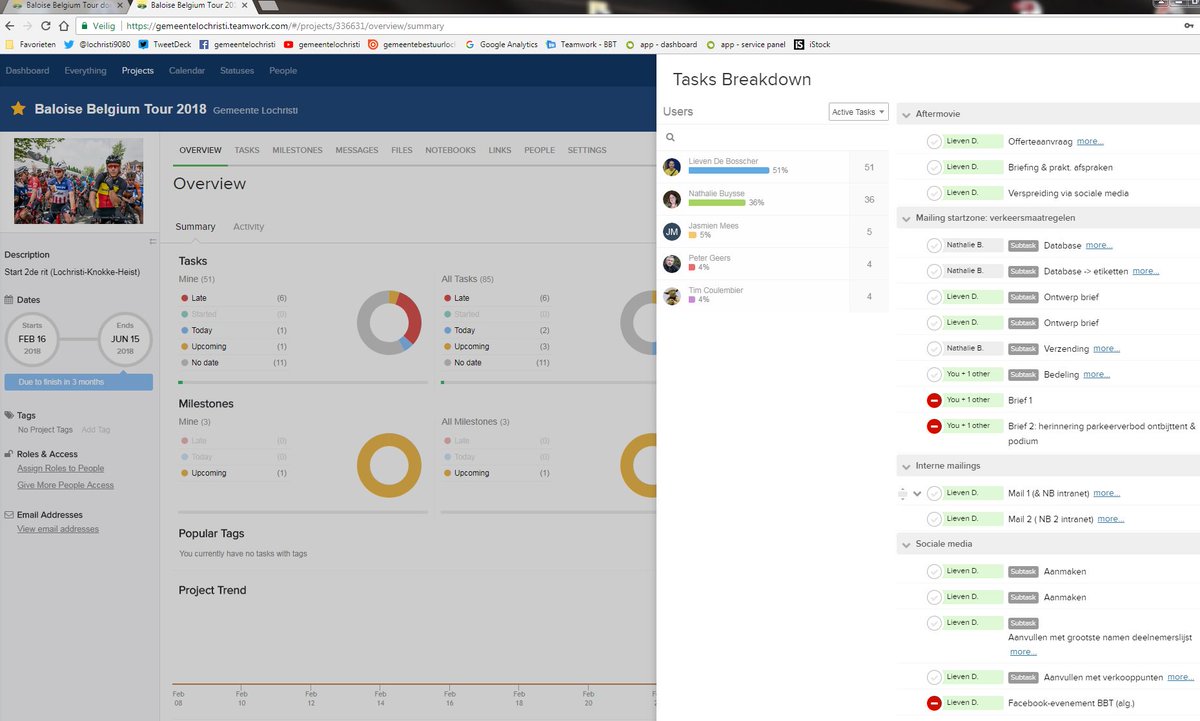The width and height of the screenshot is (1200, 721).
Task: Click the user search field in Tasks Breakdown
Action: tap(775, 138)
